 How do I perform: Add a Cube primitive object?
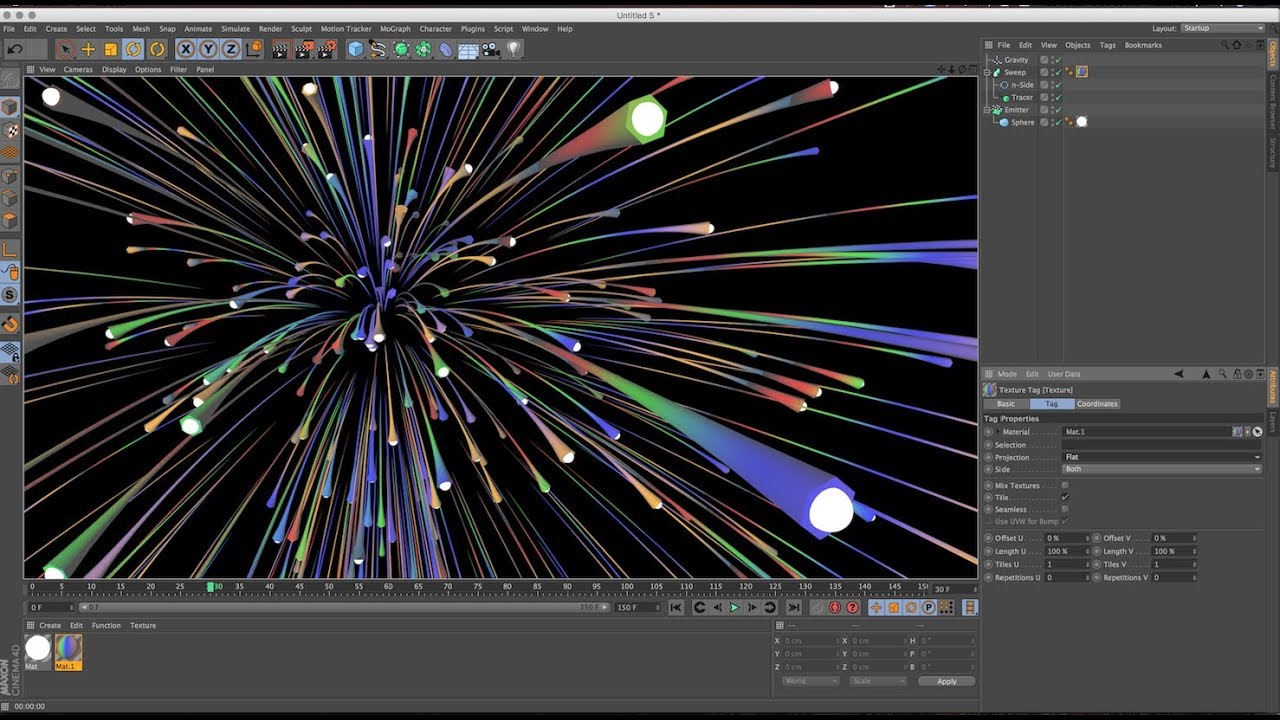355,49
